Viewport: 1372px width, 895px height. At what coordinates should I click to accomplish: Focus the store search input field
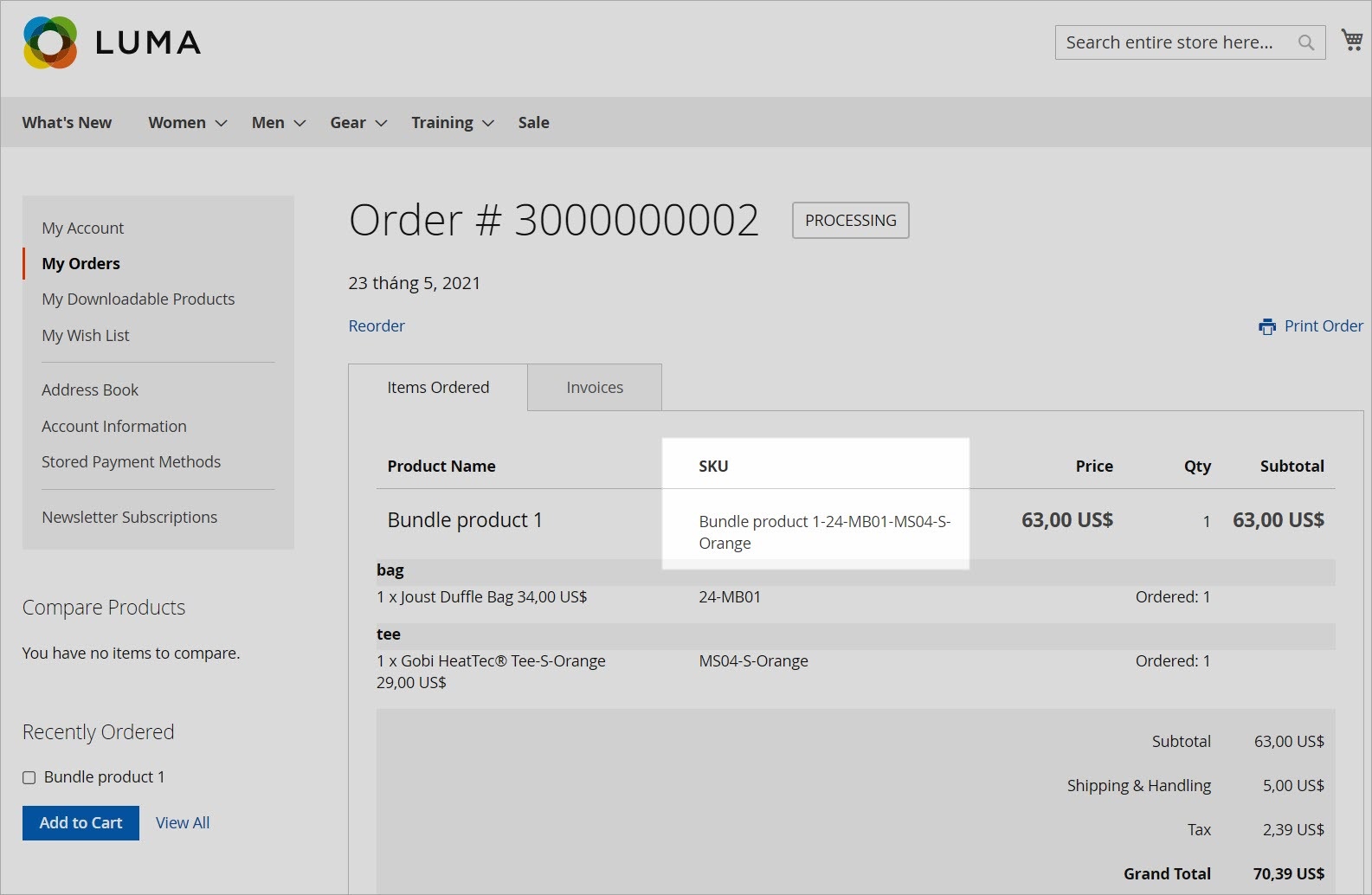1173,42
